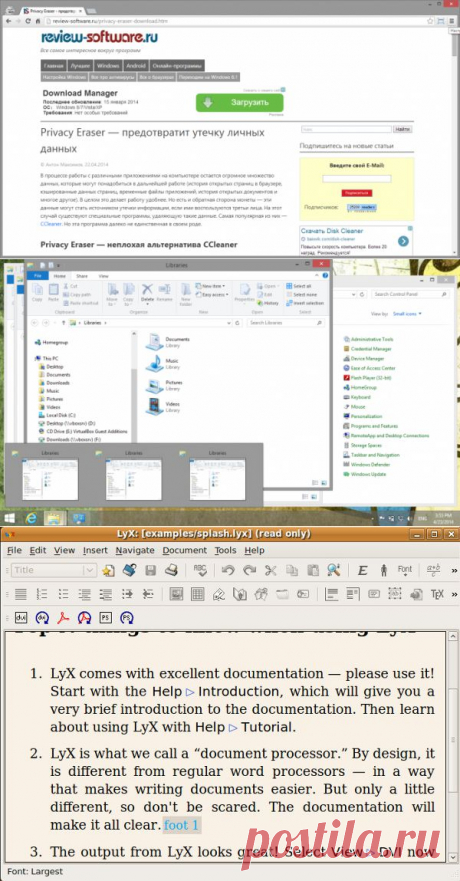The height and width of the screenshot is (881, 460).
Task: Click the New document icon in LyX
Action: coord(108,570)
